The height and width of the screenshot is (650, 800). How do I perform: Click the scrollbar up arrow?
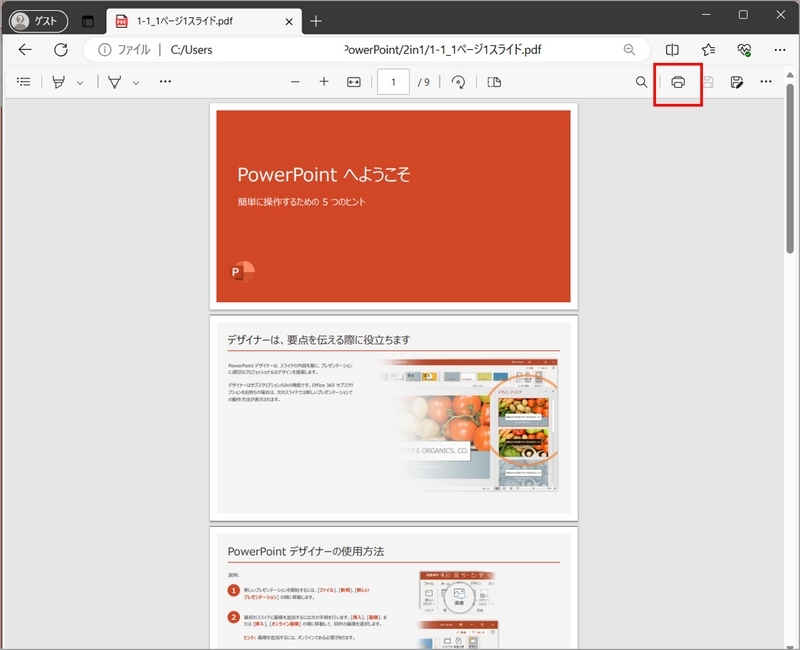tap(790, 75)
